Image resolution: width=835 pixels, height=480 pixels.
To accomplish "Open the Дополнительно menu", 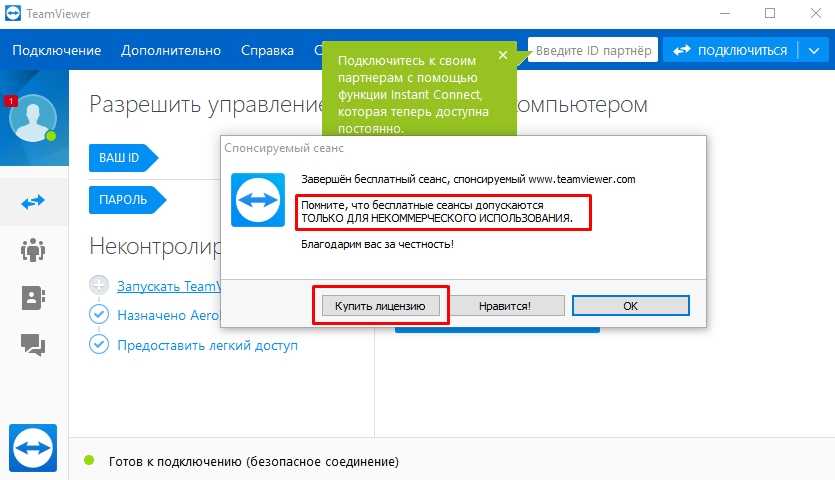I will (x=171, y=50).
